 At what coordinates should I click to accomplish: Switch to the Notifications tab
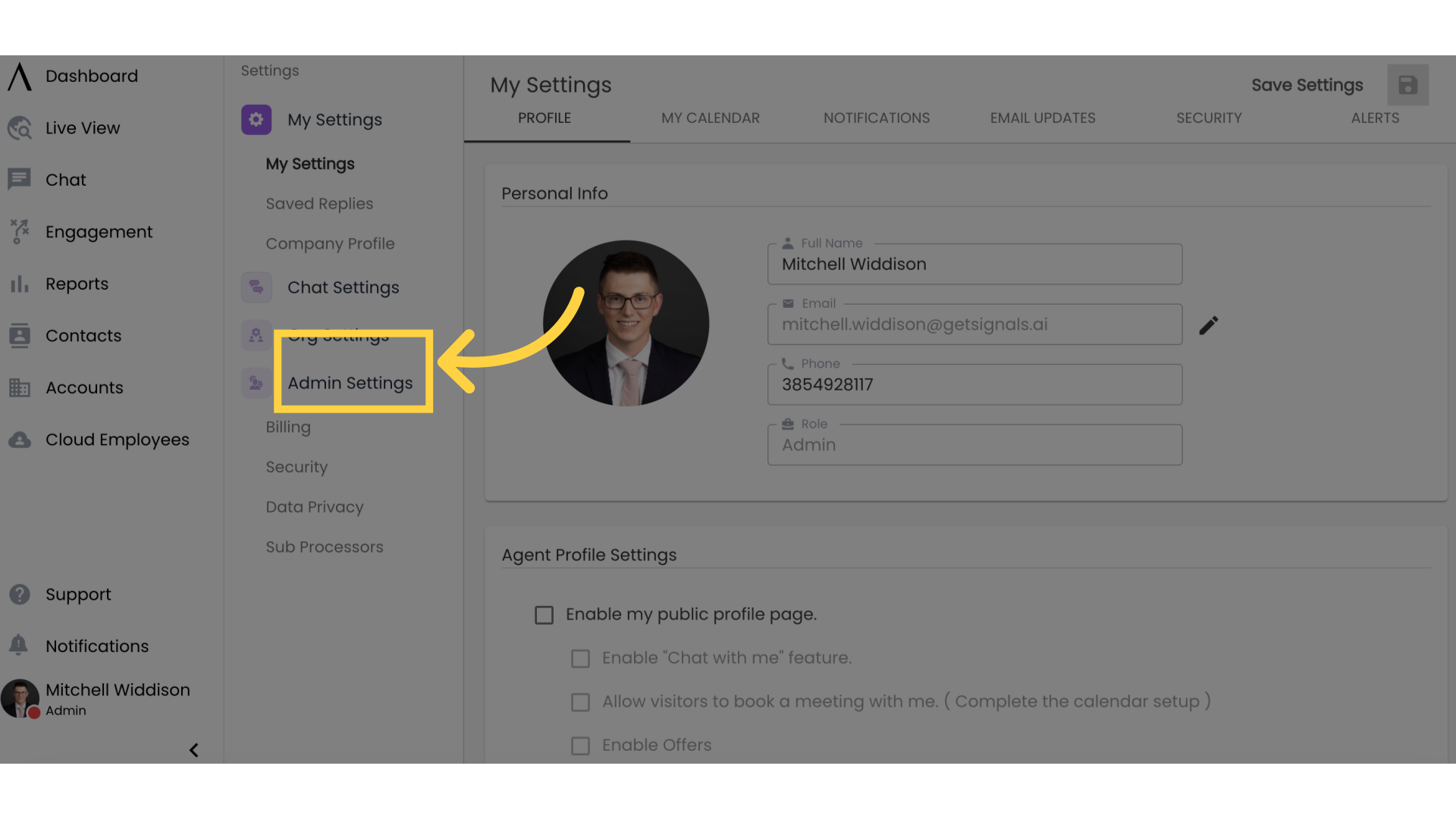click(x=877, y=118)
